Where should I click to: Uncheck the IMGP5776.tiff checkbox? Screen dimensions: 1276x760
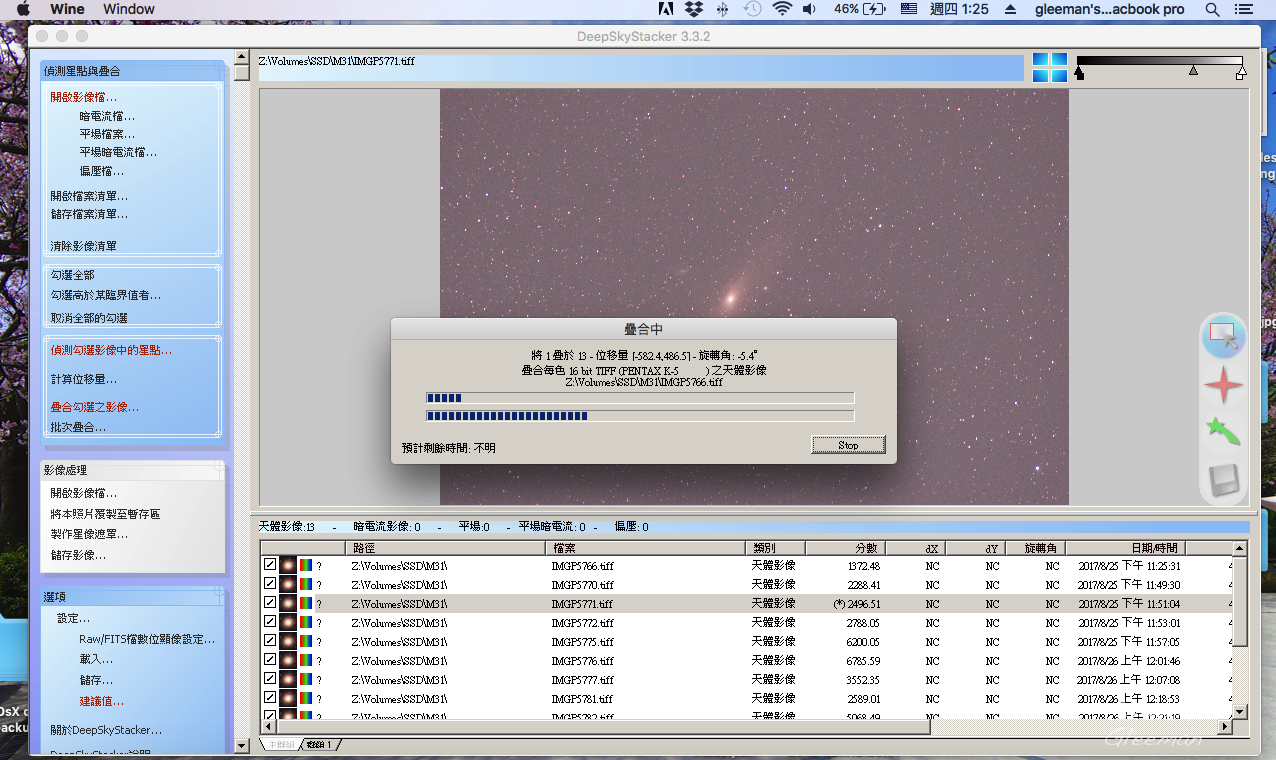click(270, 660)
